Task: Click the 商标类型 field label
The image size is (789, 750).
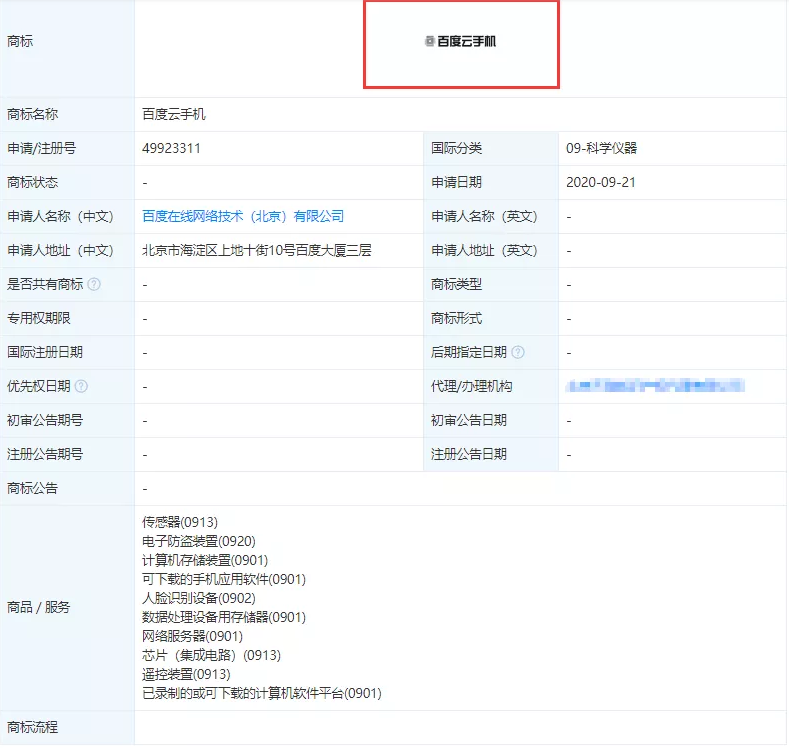Action: (456, 284)
